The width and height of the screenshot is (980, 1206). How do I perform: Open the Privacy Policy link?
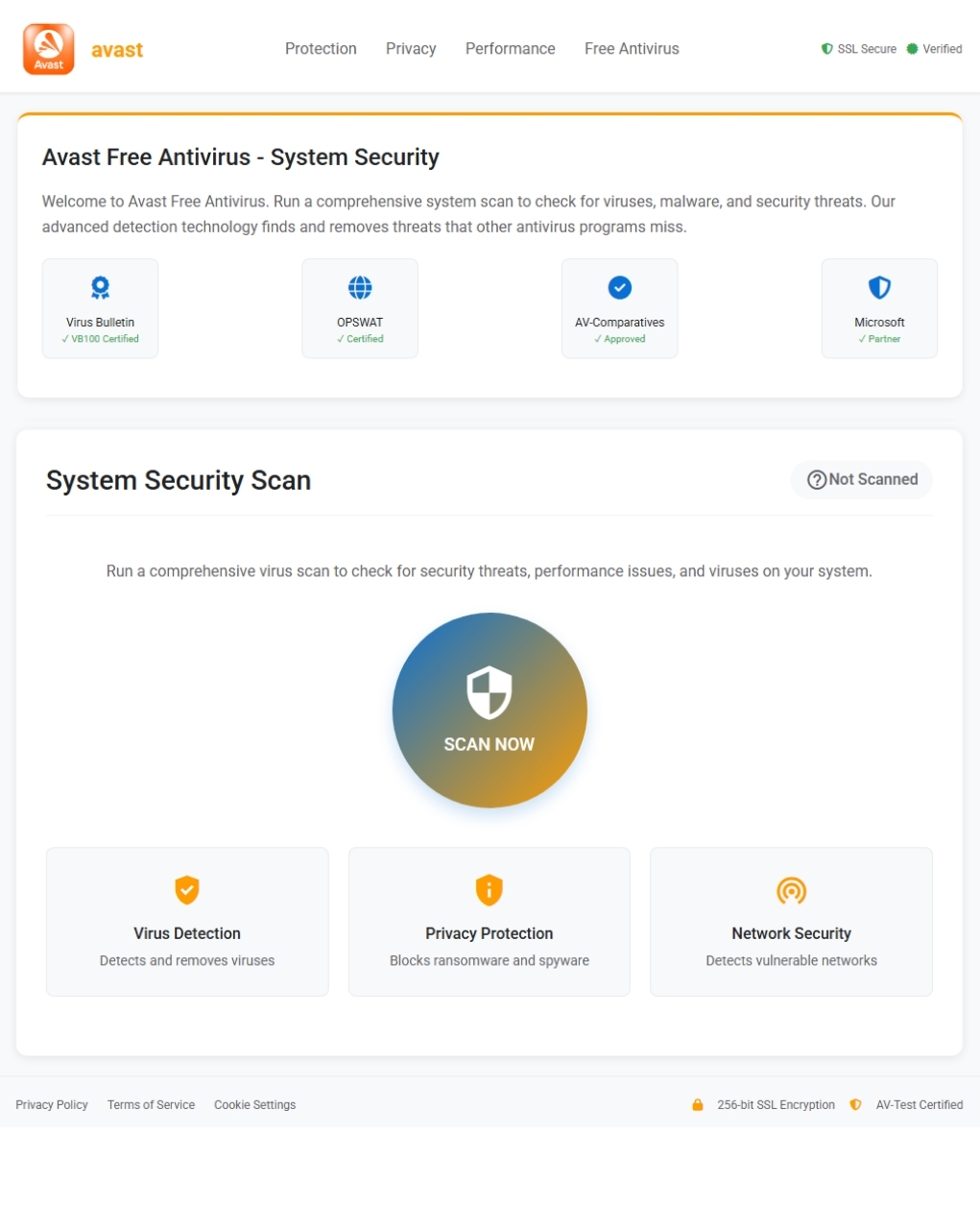52,1105
